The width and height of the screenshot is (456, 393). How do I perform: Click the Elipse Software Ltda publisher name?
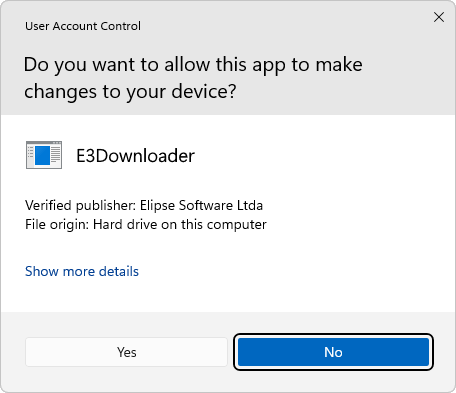click(x=201, y=205)
